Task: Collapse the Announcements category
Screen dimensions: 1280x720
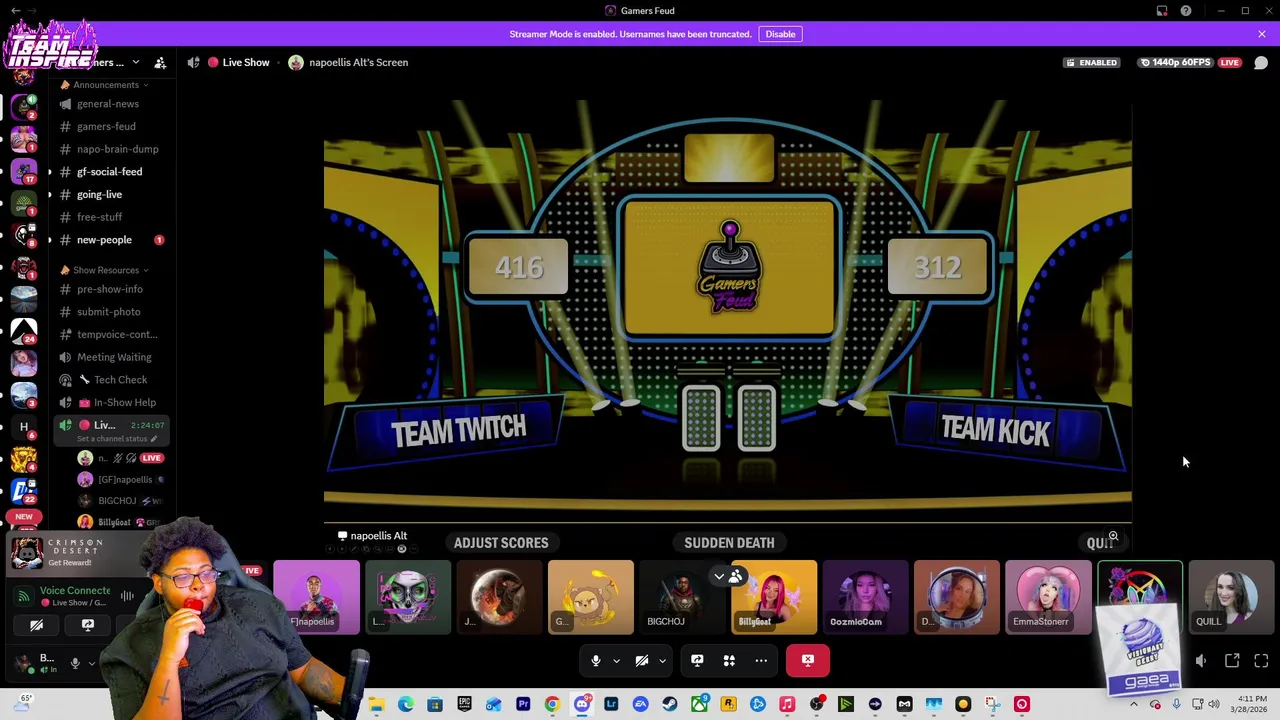Action: click(105, 85)
